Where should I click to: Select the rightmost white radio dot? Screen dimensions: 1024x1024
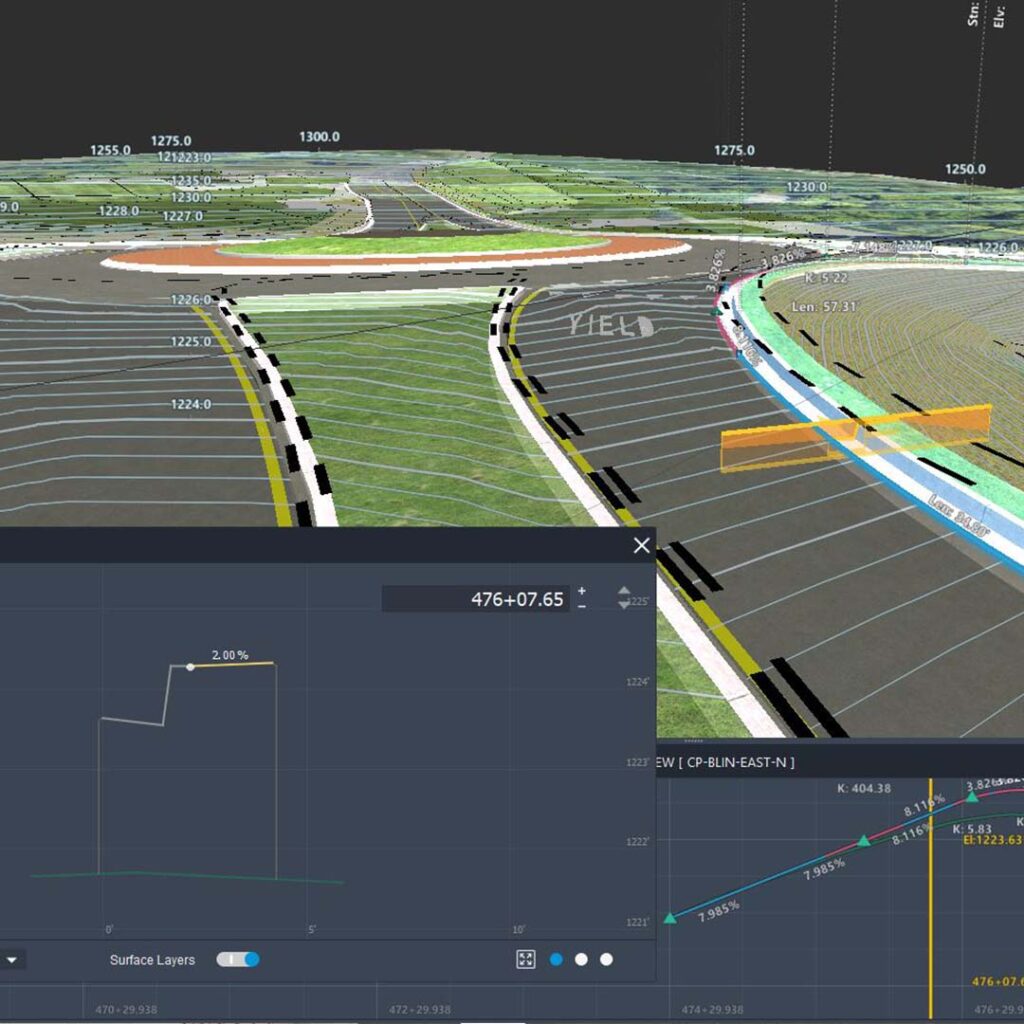(606, 959)
